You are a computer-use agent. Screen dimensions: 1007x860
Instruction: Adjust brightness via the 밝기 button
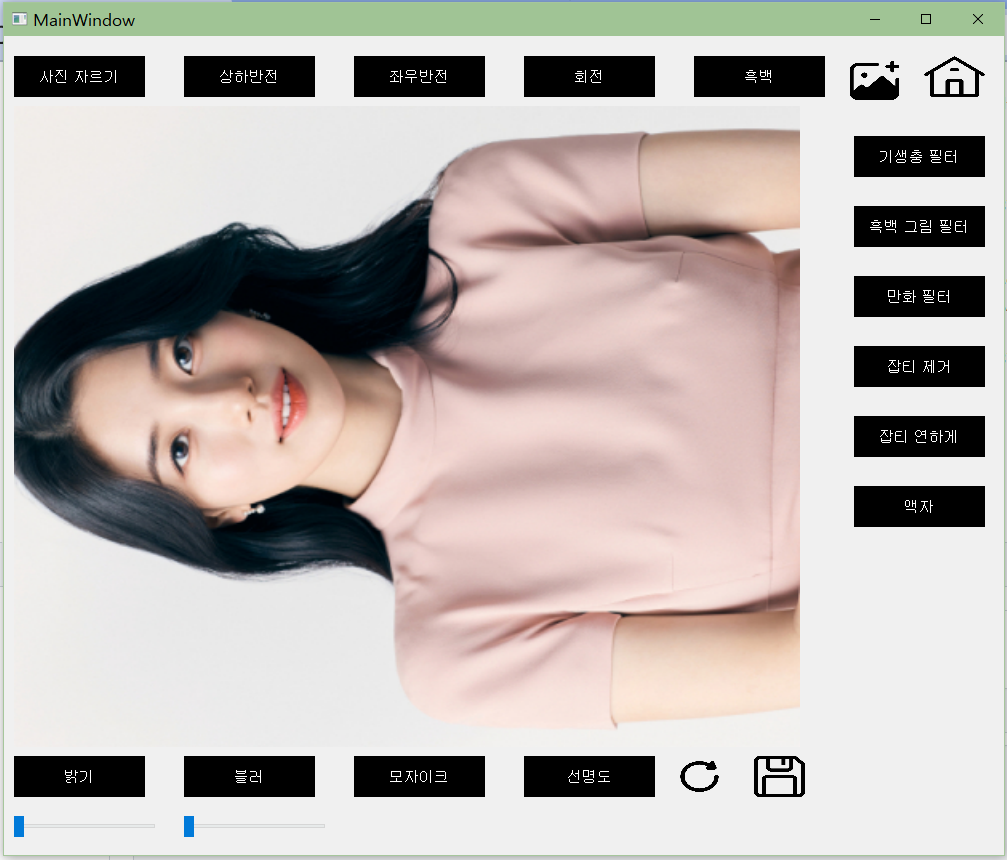pos(79,776)
